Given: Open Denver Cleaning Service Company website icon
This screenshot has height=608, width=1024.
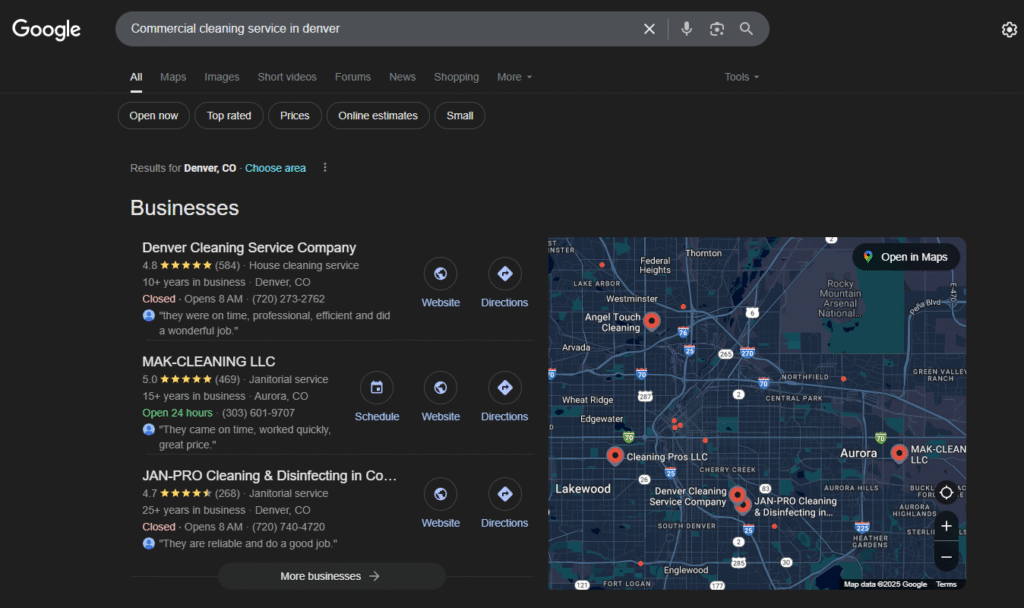Looking at the screenshot, I should pos(440,274).
